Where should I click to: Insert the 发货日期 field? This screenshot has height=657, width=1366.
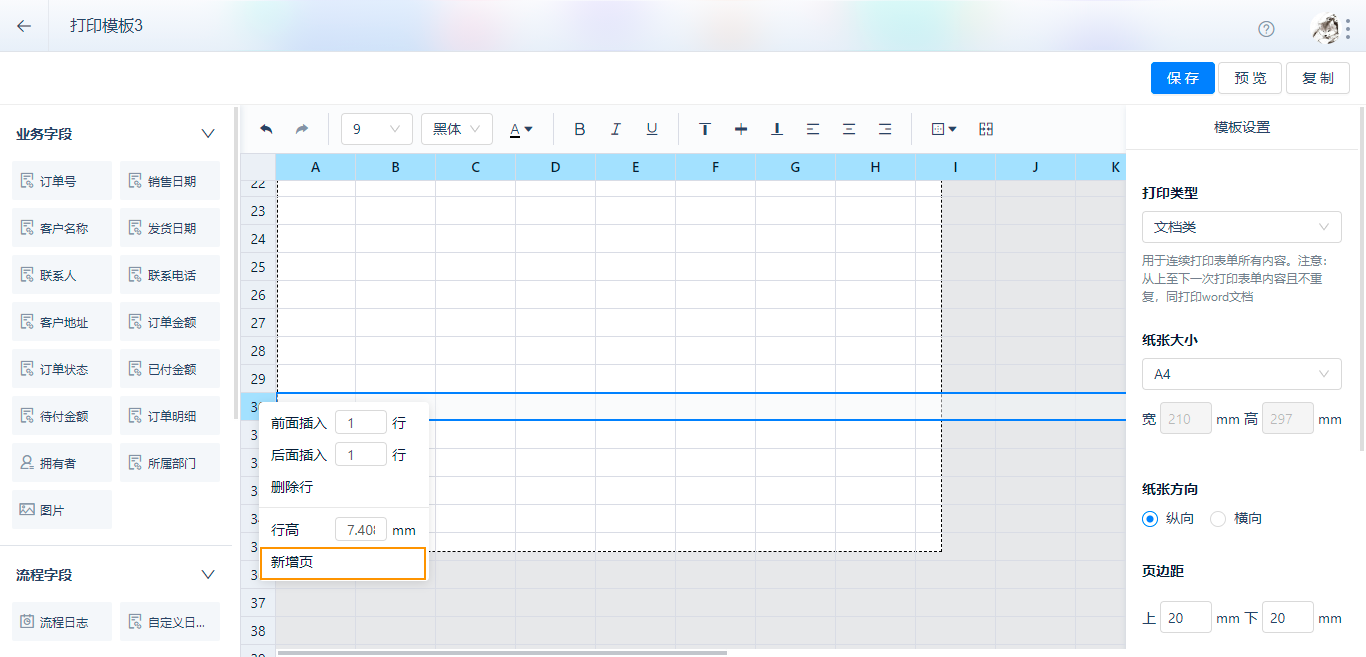pyautogui.click(x=170, y=228)
